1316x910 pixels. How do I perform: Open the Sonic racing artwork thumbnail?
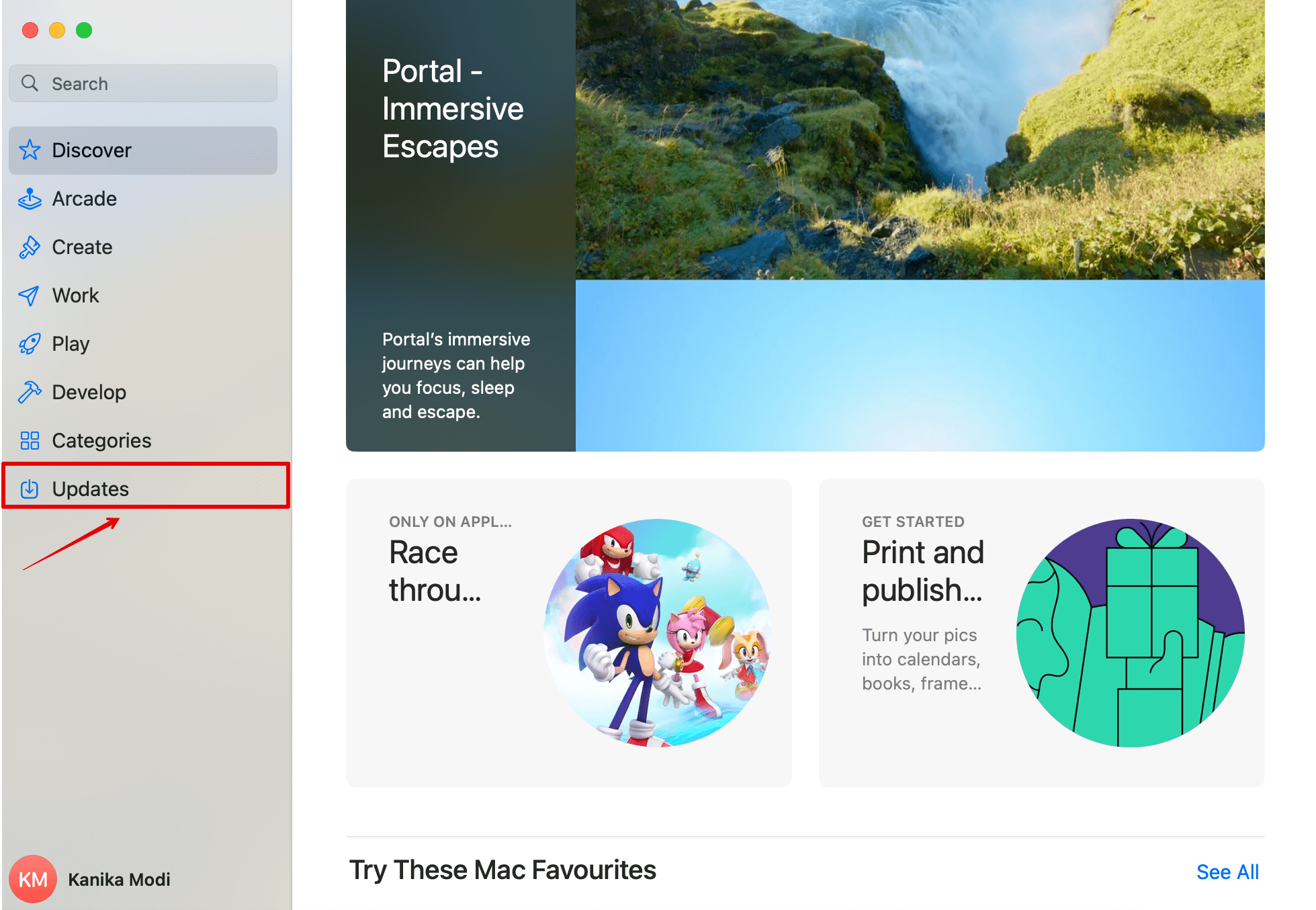point(657,632)
